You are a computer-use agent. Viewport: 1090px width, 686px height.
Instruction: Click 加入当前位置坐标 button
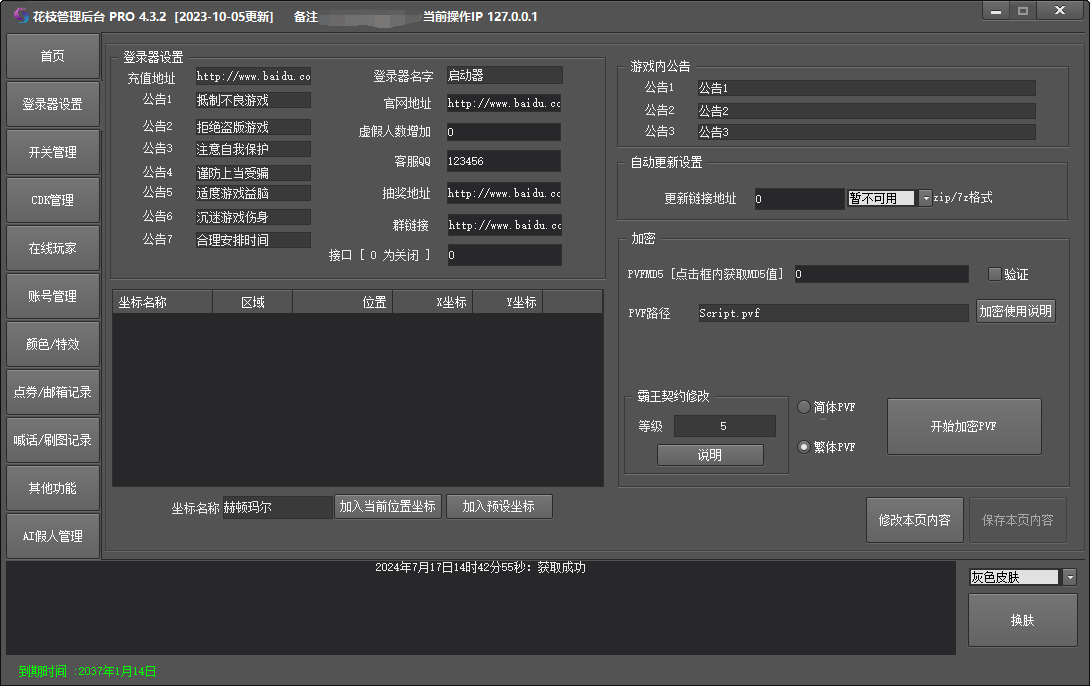tap(388, 507)
